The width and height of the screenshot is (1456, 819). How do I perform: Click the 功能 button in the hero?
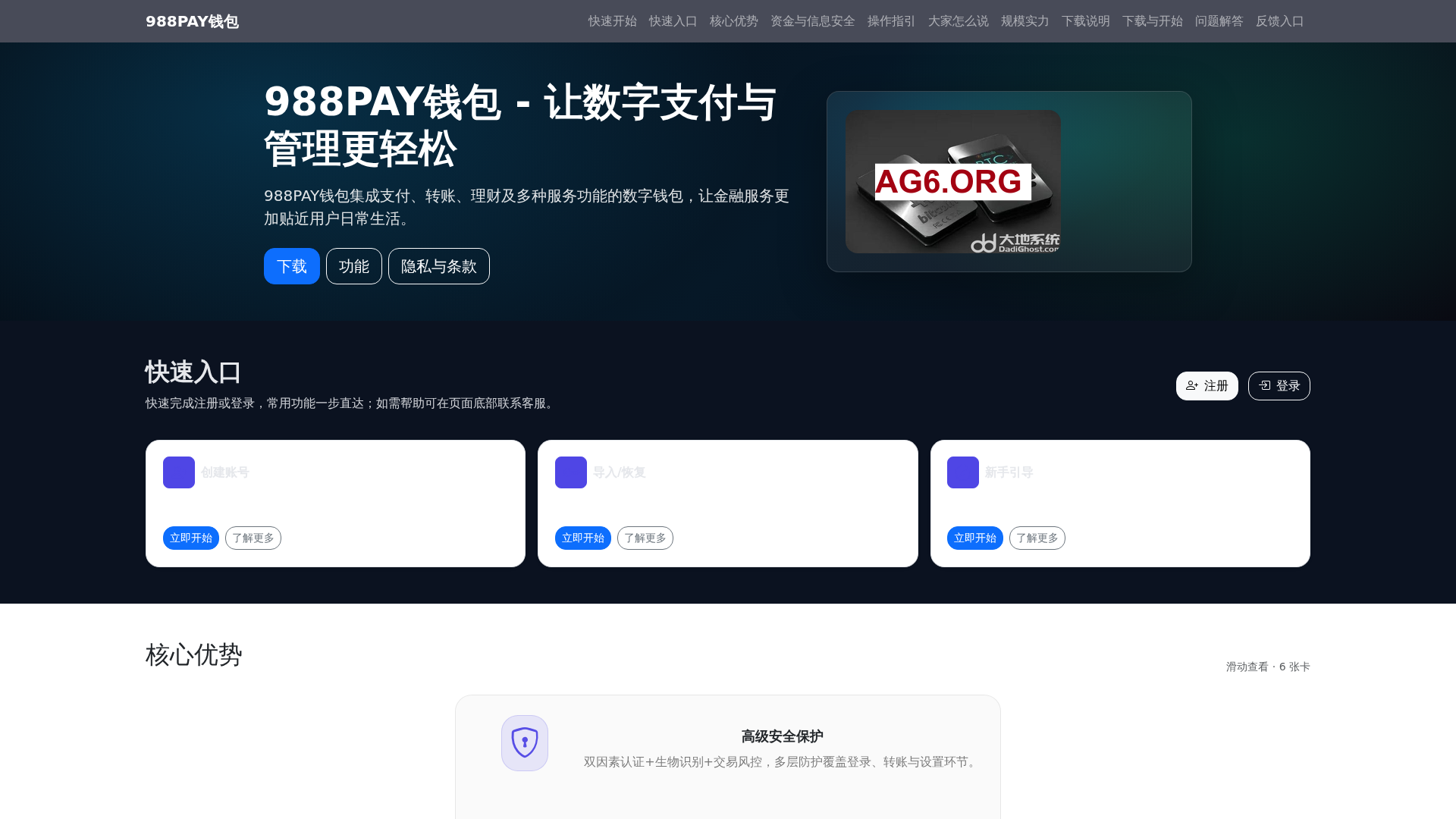click(x=354, y=266)
